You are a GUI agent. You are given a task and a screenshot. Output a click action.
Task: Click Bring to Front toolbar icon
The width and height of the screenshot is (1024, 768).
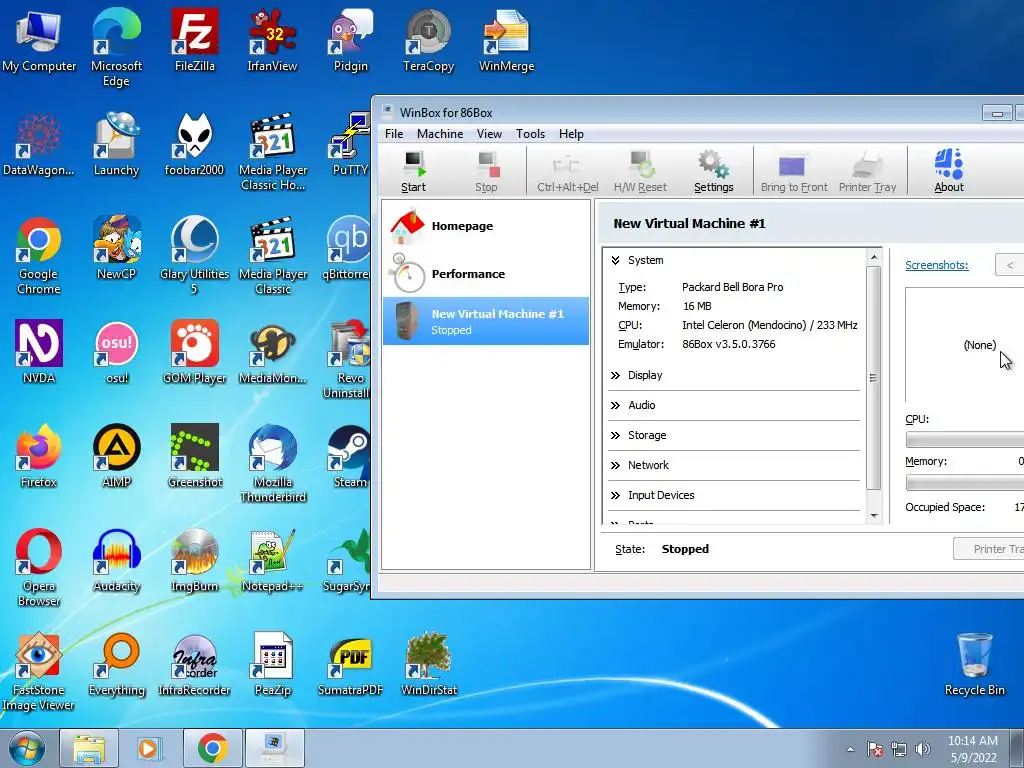coord(794,171)
